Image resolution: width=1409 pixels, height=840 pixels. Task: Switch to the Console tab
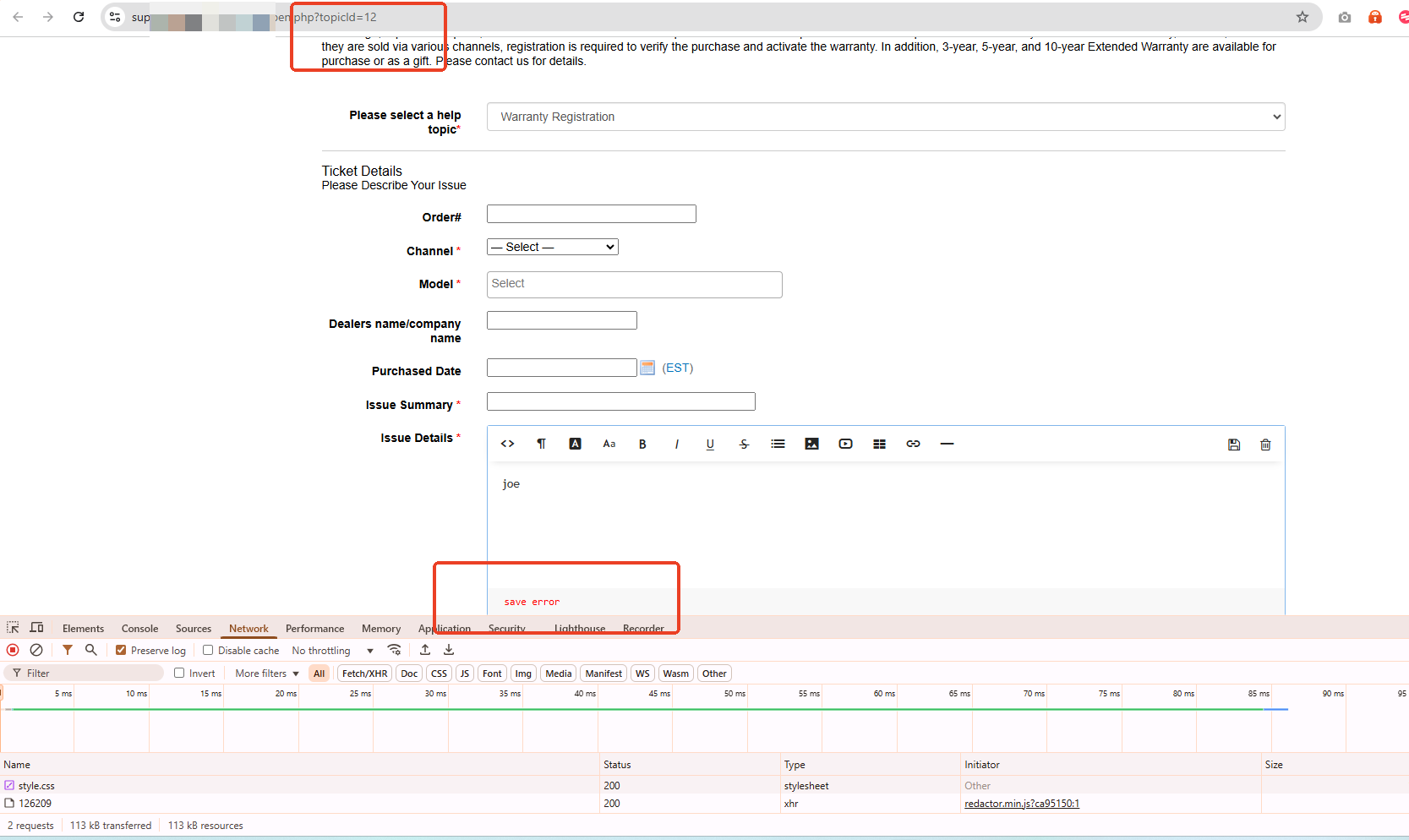pos(139,629)
